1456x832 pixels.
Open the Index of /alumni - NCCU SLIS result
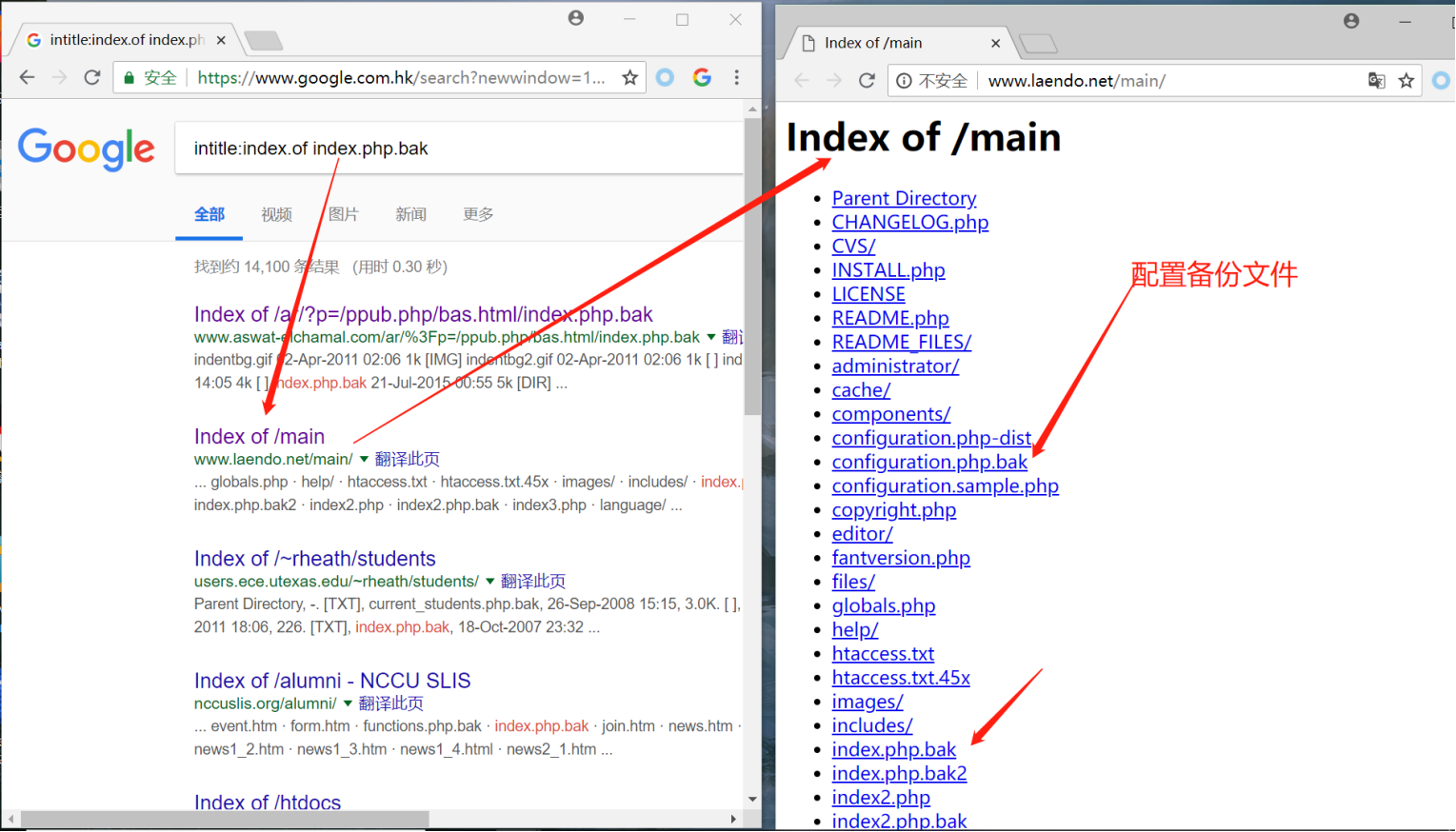coord(332,681)
